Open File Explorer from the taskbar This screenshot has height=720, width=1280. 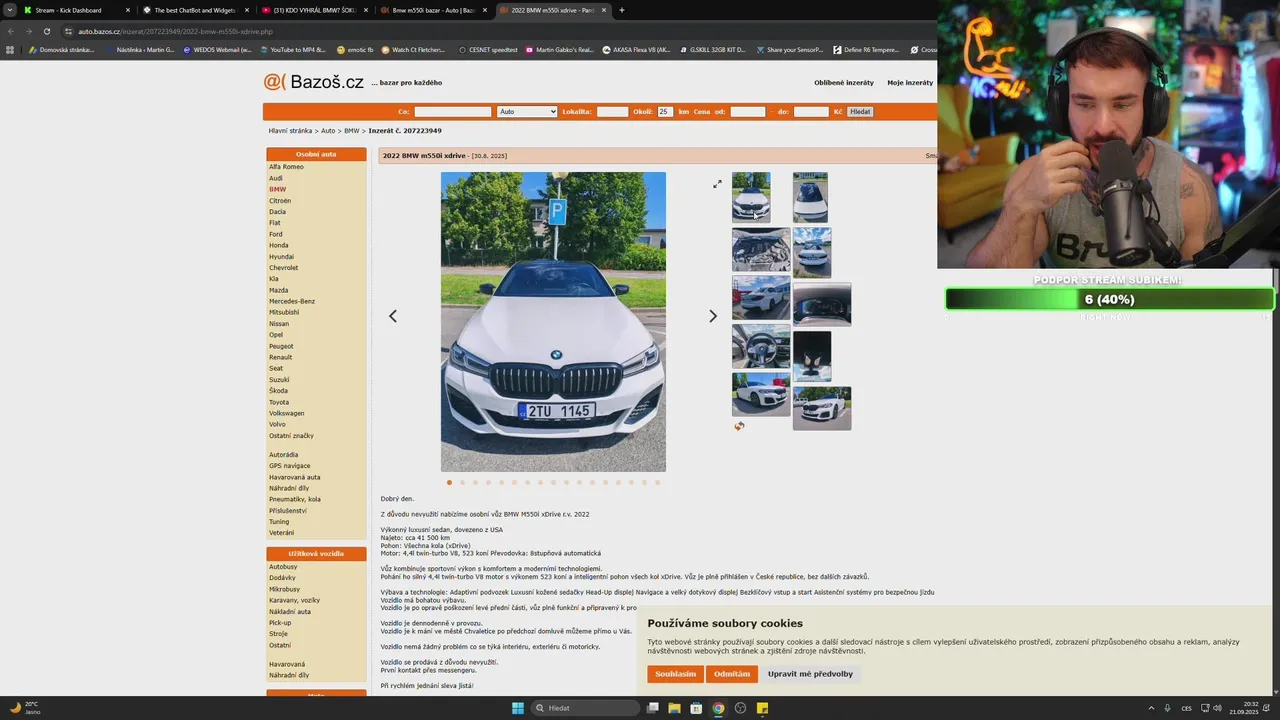pyautogui.click(x=674, y=708)
